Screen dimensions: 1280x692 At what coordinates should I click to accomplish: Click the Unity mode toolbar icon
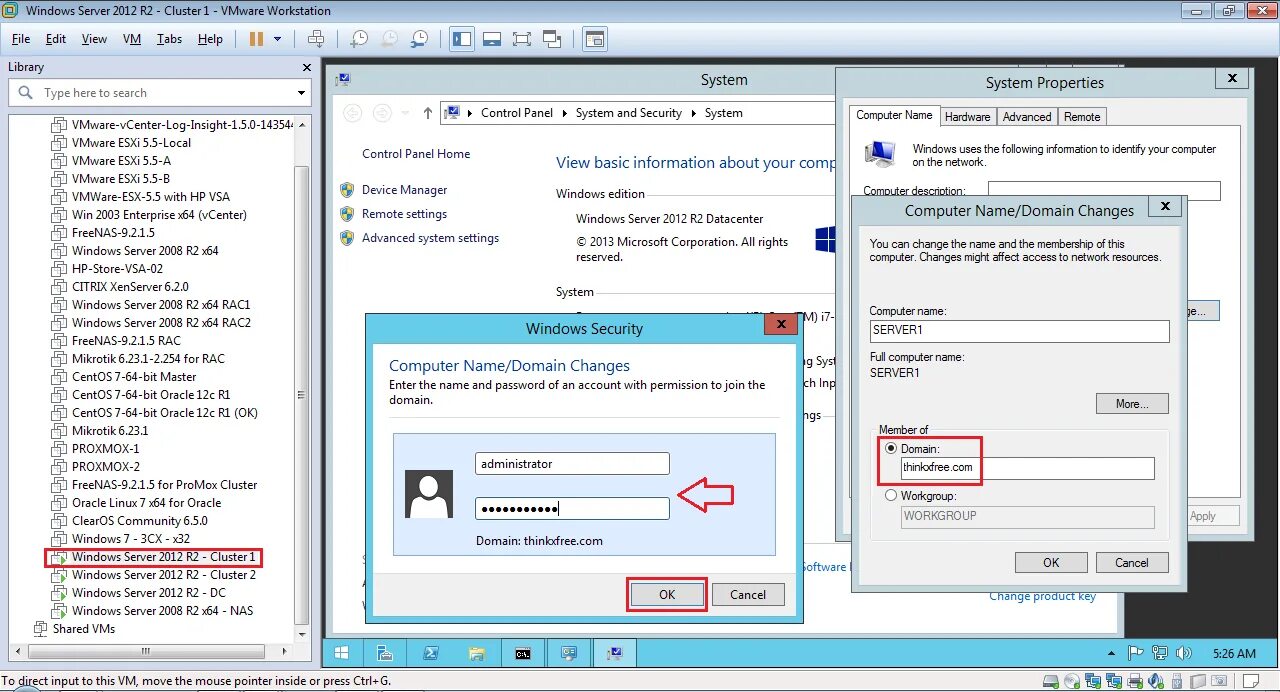[552, 39]
